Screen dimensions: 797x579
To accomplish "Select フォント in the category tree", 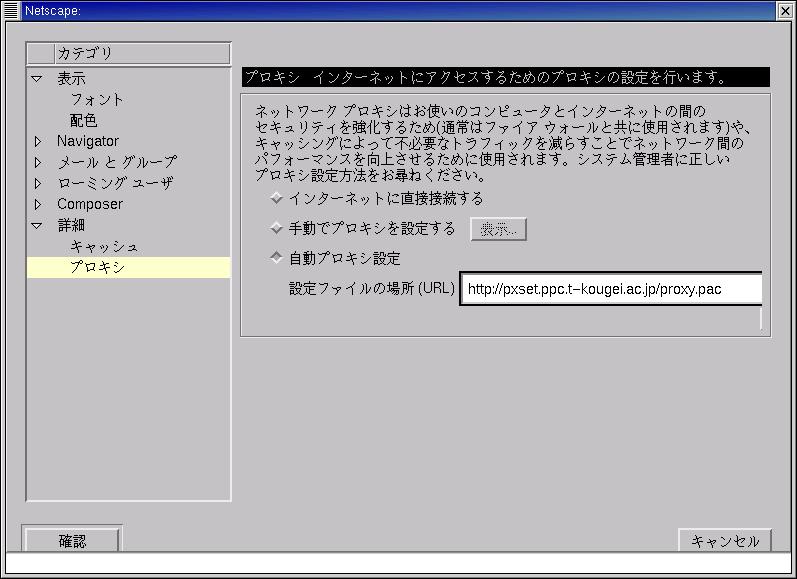I will pyautogui.click(x=97, y=100).
